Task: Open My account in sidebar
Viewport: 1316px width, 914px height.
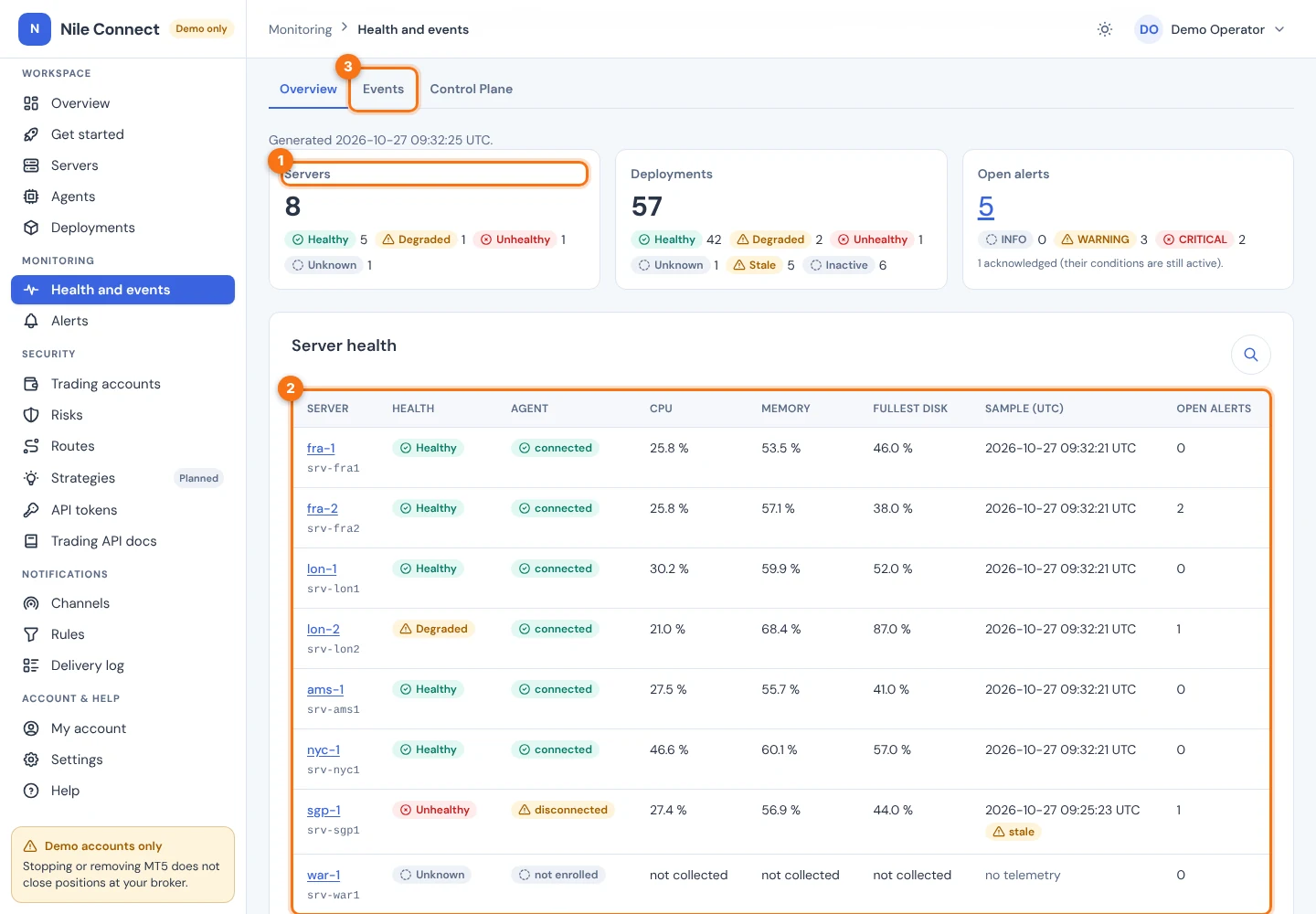Action: click(x=122, y=728)
